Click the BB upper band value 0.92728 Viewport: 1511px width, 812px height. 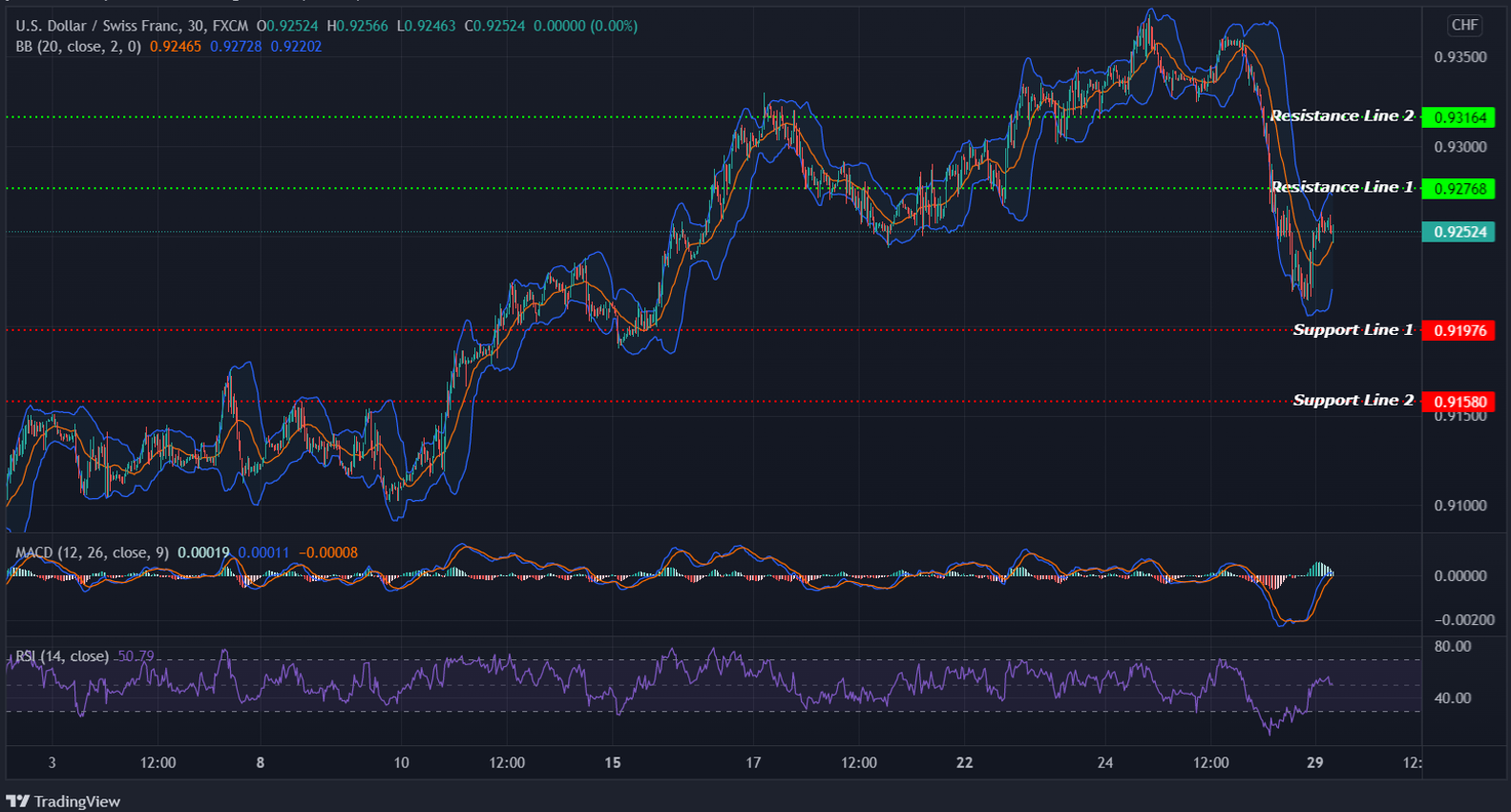coord(236,46)
